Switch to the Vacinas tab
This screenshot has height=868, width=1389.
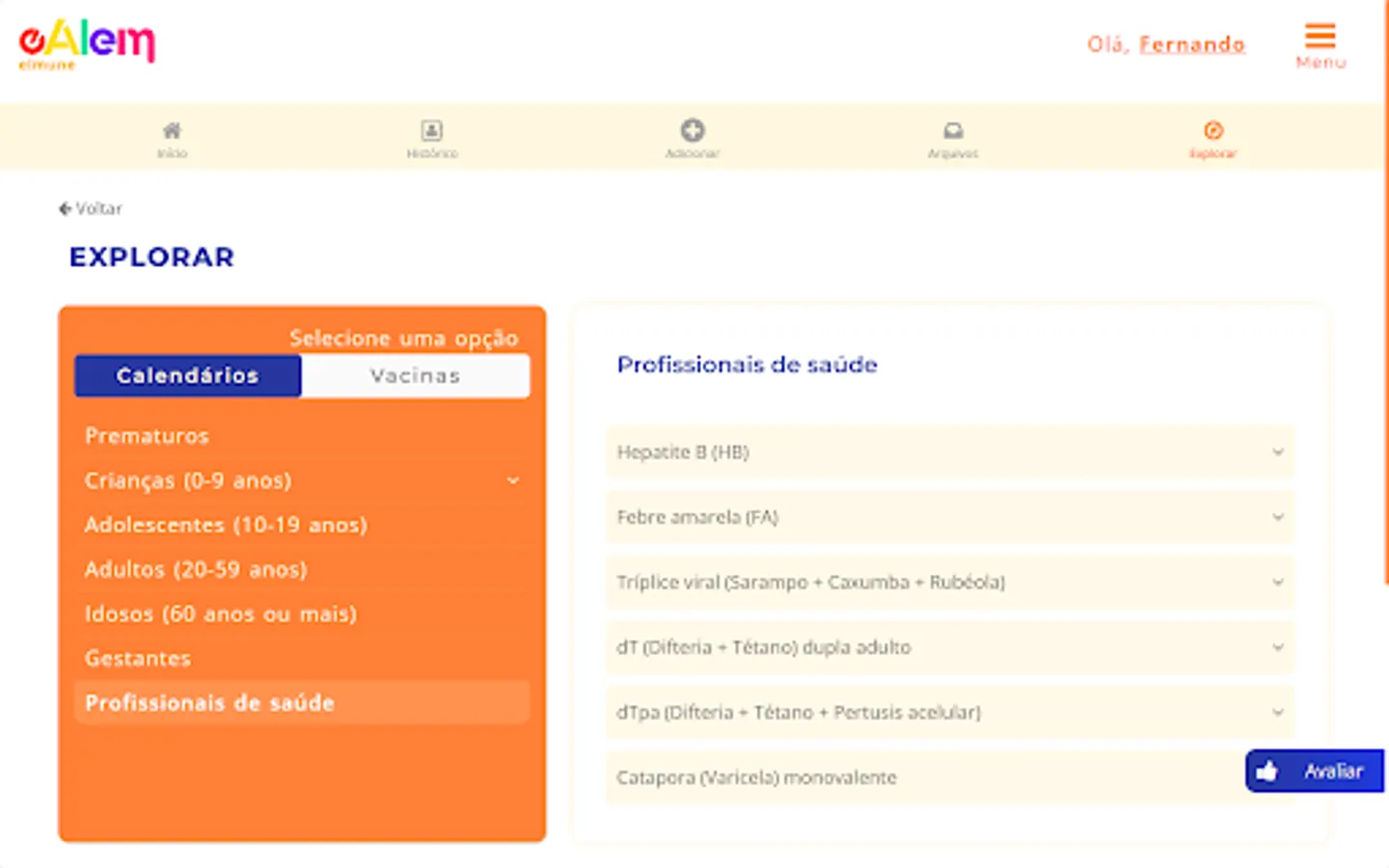415,375
